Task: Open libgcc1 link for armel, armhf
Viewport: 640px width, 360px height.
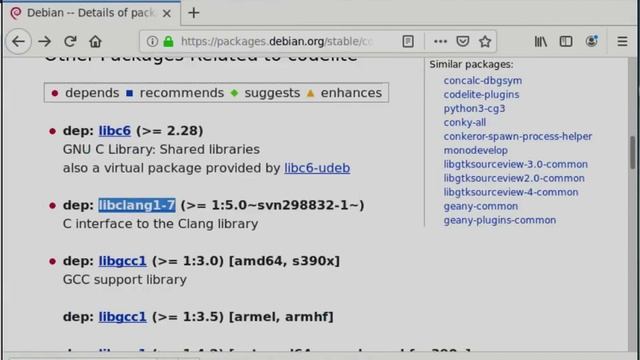Action: [122, 316]
